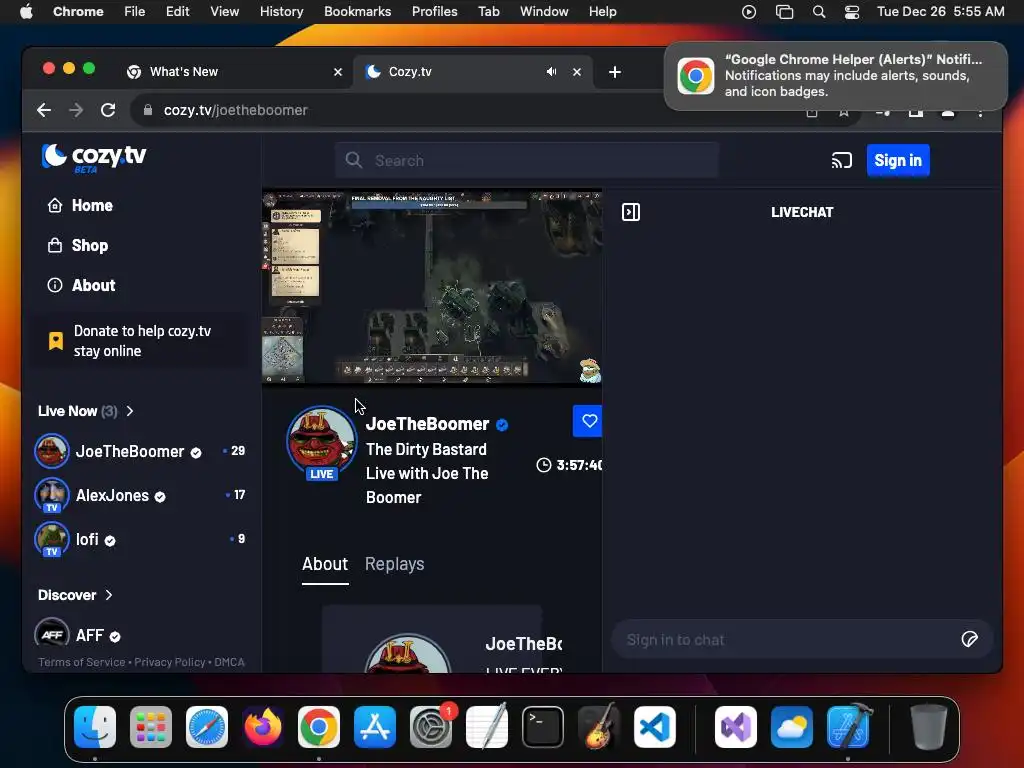Open the Bookmarks menu
This screenshot has height=768, width=1024.
pos(357,12)
